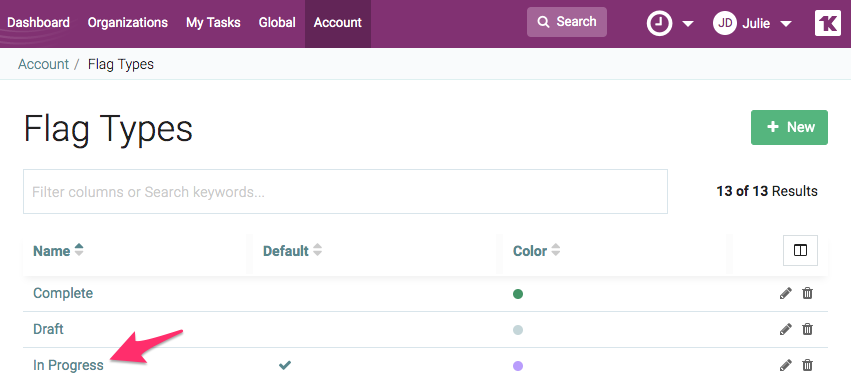Click the 1K logo icon
The height and width of the screenshot is (381, 851).
[828, 23]
